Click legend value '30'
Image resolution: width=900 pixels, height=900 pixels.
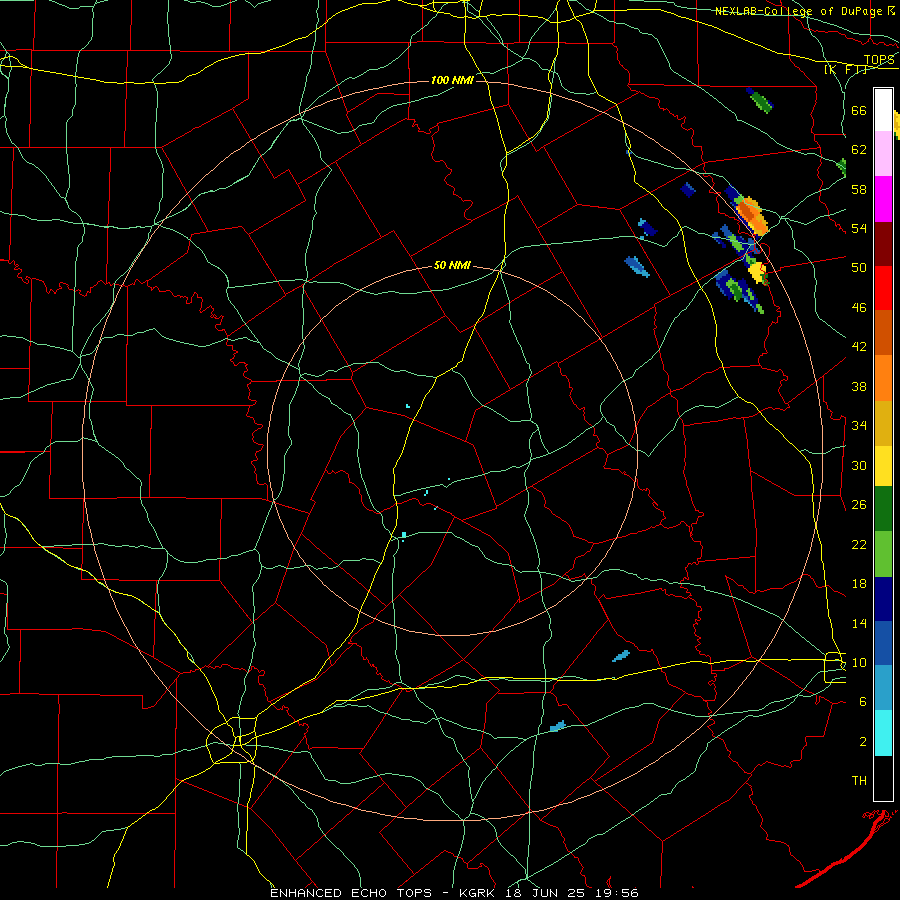point(859,465)
